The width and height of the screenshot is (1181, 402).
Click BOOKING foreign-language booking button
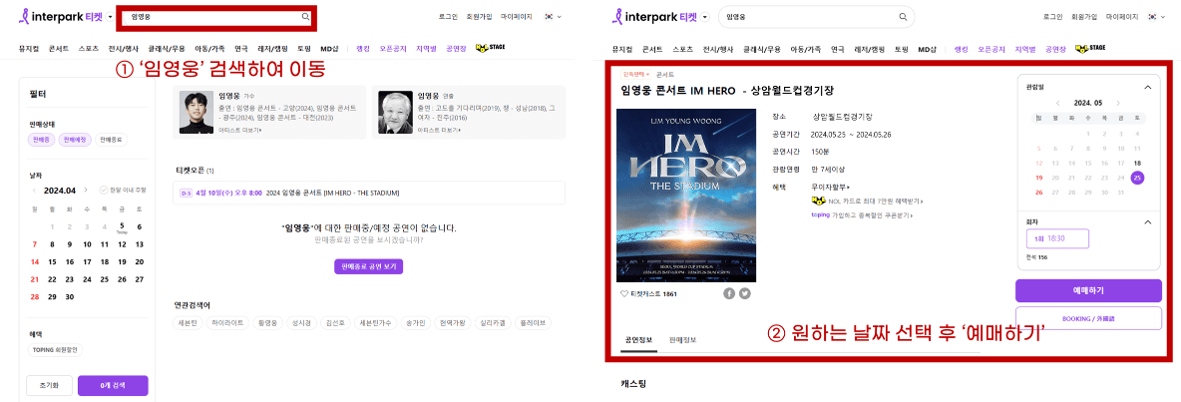[x=1088, y=318]
